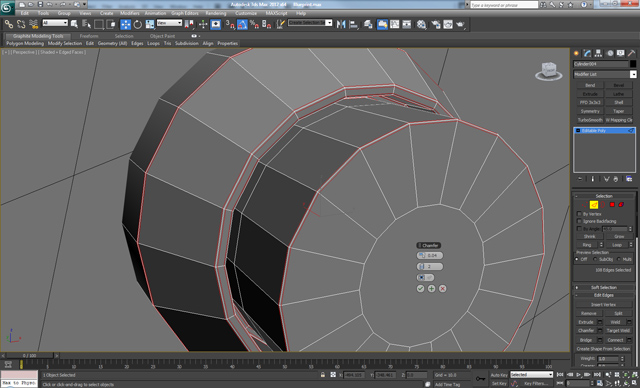Click the Align tool icon

[x=353, y=24]
